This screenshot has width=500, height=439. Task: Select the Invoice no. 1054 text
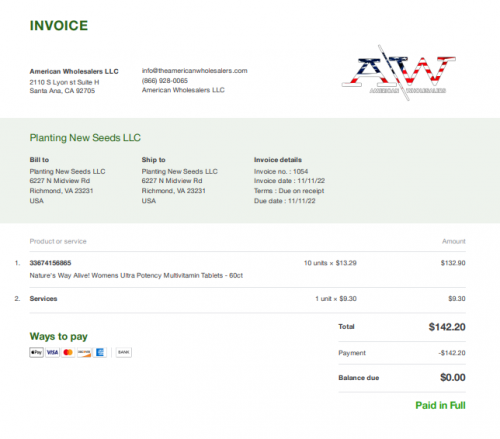pyautogui.click(x=281, y=172)
